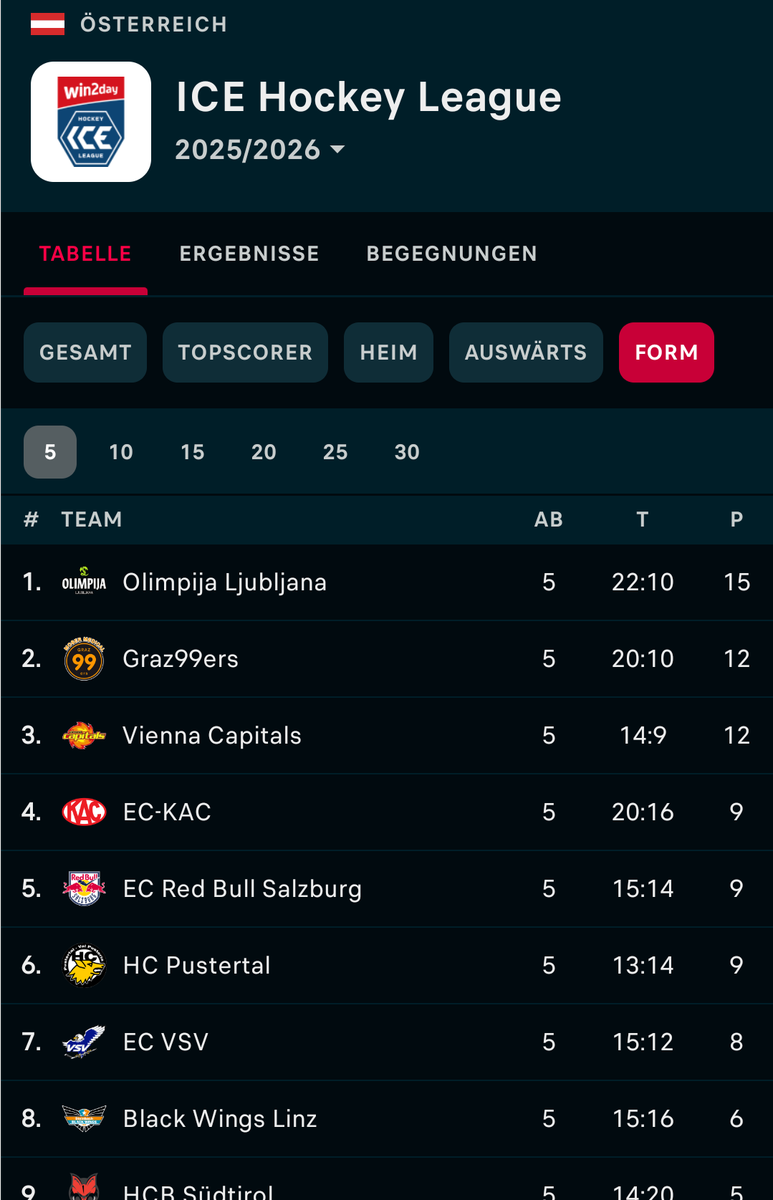Click the Vienna Capitals team logo

[84, 736]
